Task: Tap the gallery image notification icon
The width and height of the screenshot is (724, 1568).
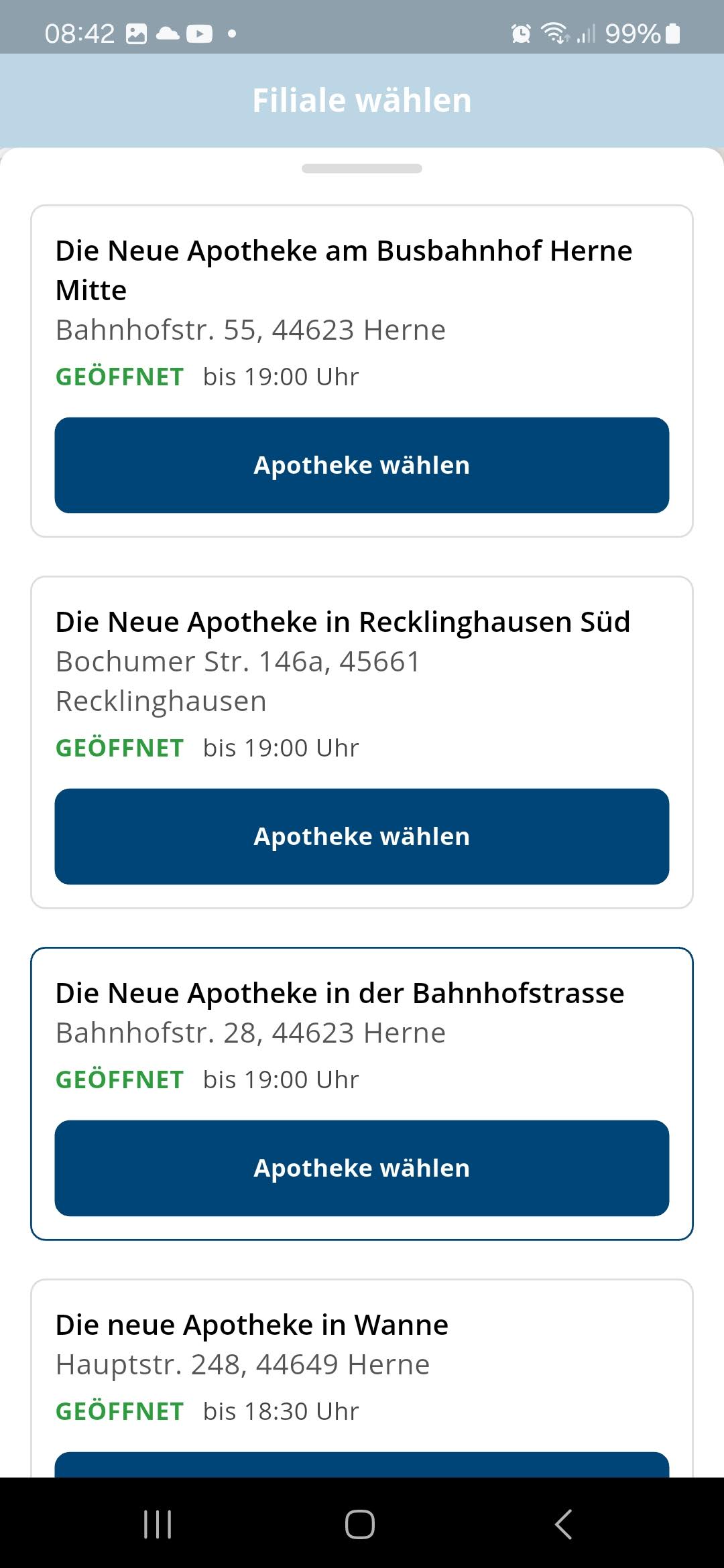Action: (136, 34)
